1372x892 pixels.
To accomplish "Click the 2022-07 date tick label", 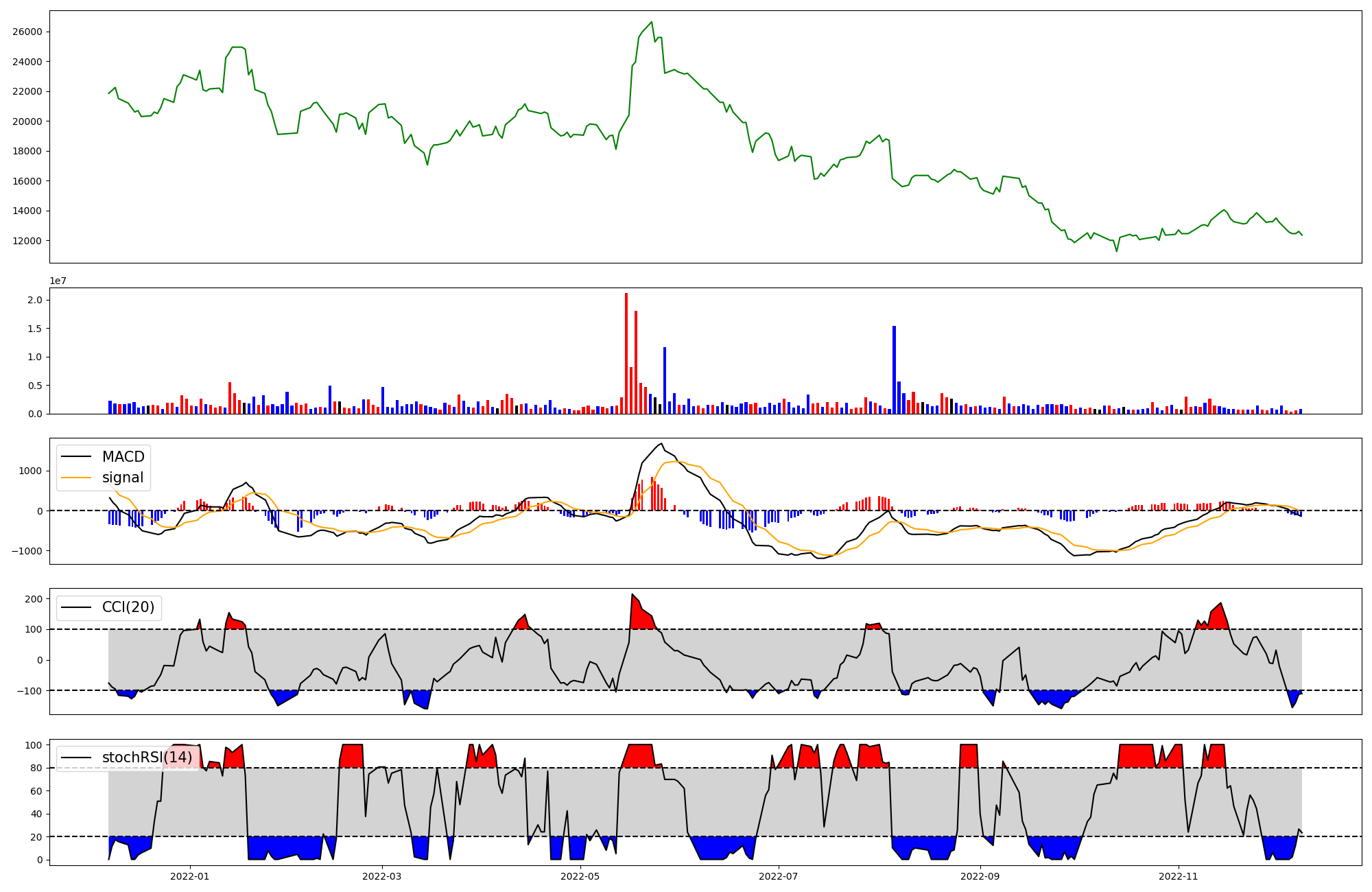I will 779,876.
